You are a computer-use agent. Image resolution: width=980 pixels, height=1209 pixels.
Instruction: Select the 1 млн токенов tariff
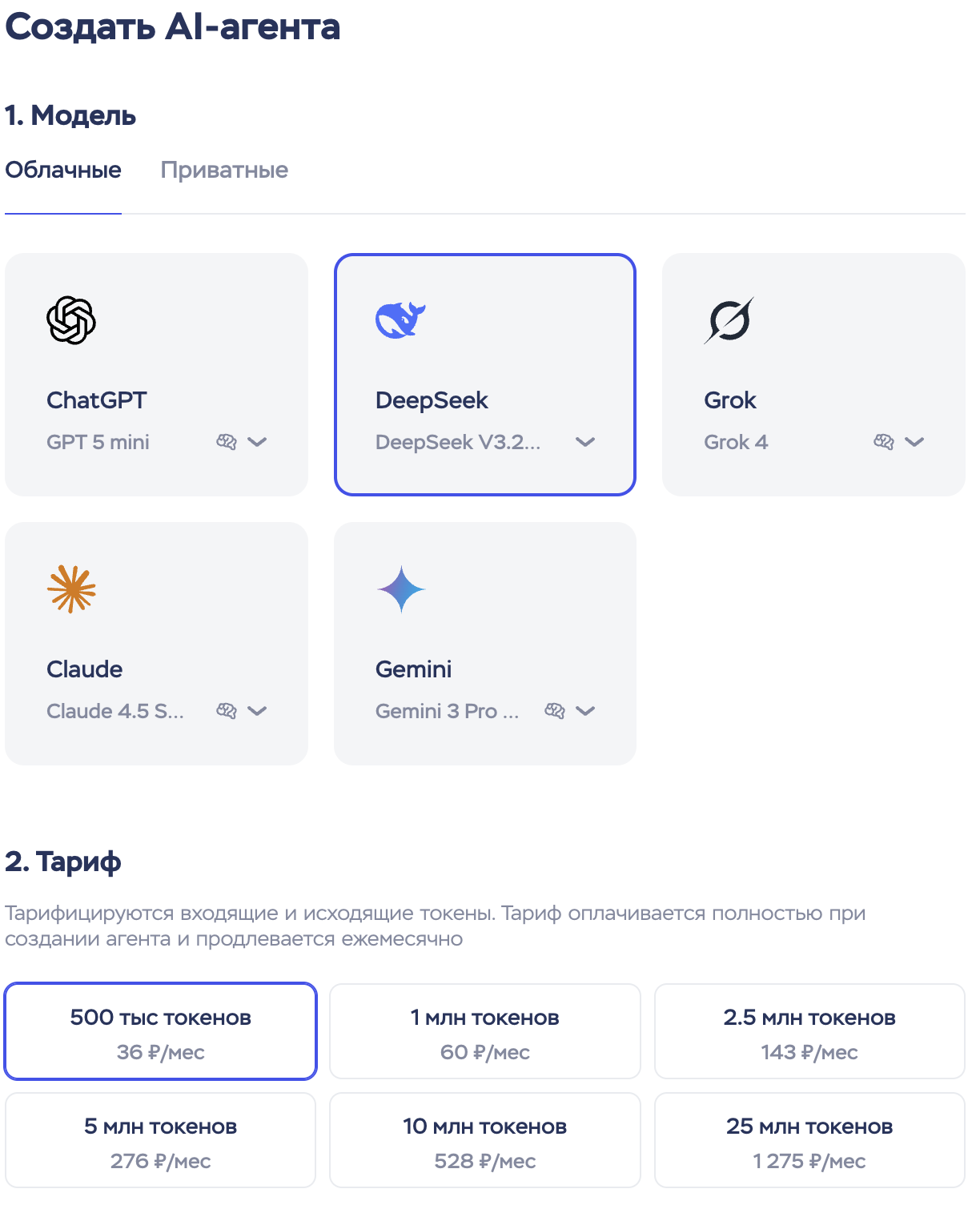click(x=485, y=1031)
